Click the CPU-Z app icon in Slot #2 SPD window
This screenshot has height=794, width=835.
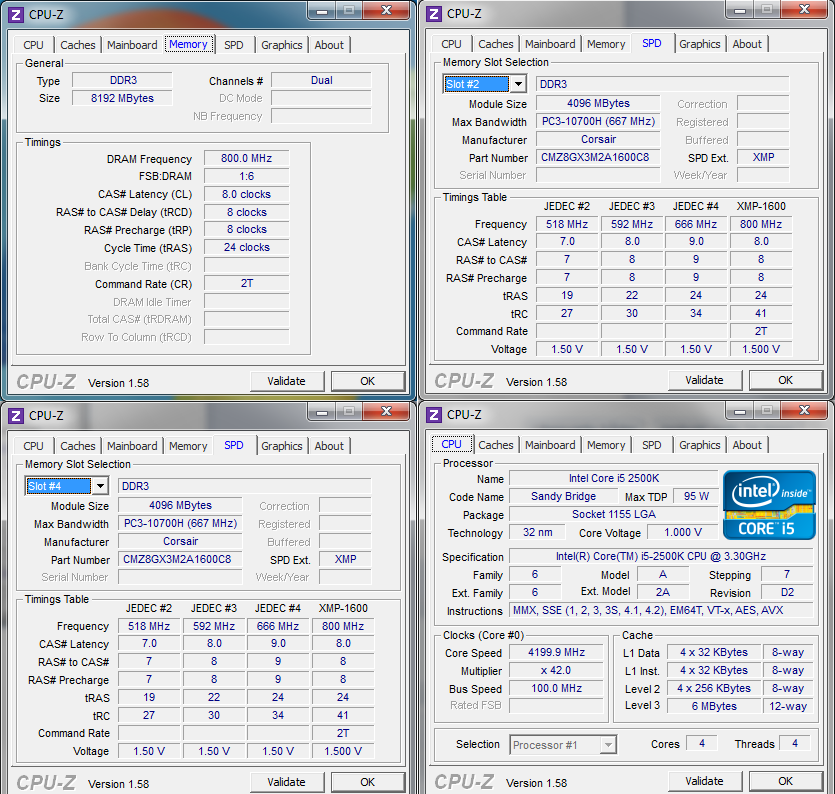pyautogui.click(x=434, y=14)
